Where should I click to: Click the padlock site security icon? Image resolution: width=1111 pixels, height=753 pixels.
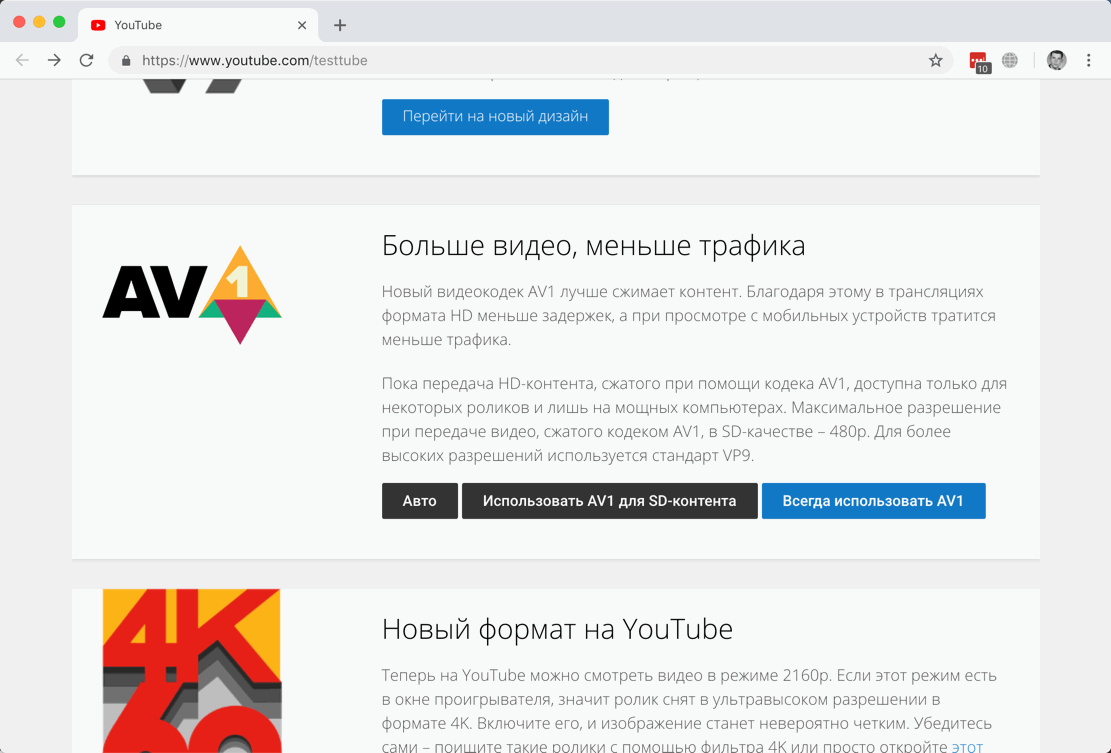(x=126, y=61)
